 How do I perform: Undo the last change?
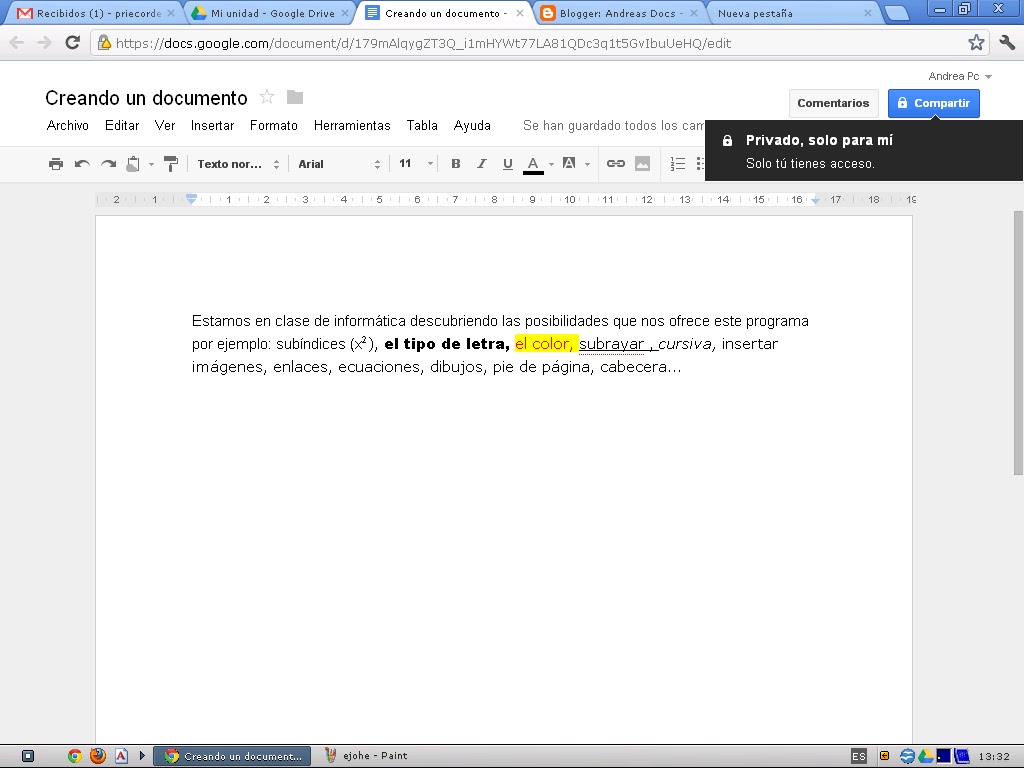click(x=82, y=163)
